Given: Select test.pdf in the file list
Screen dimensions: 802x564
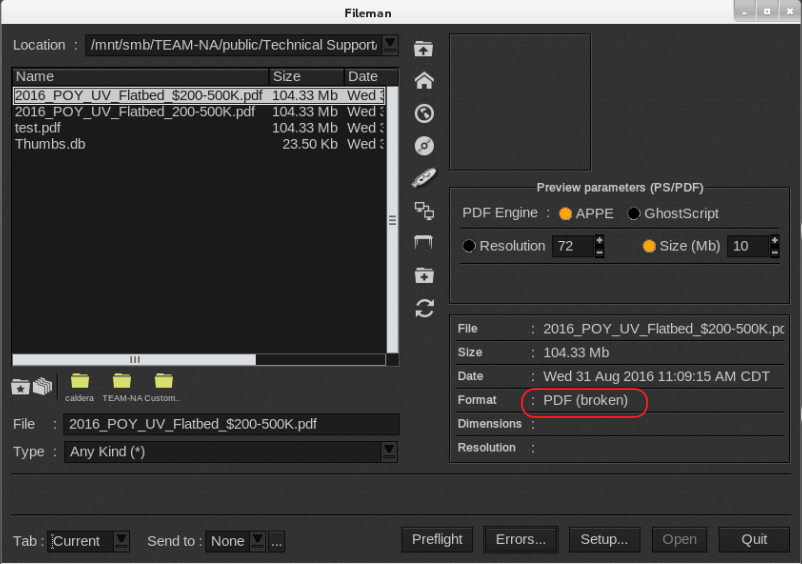Looking at the screenshot, I should (38, 128).
